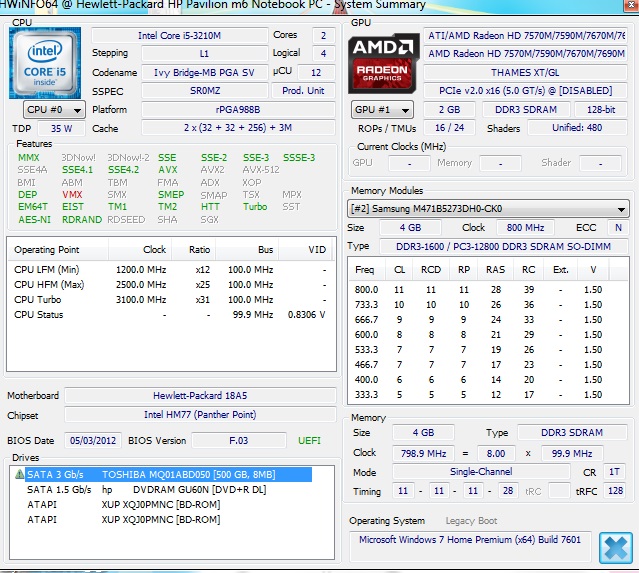The height and width of the screenshot is (573, 639).
Task: Select the CPU Turbo row
Action: [x=170, y=300]
